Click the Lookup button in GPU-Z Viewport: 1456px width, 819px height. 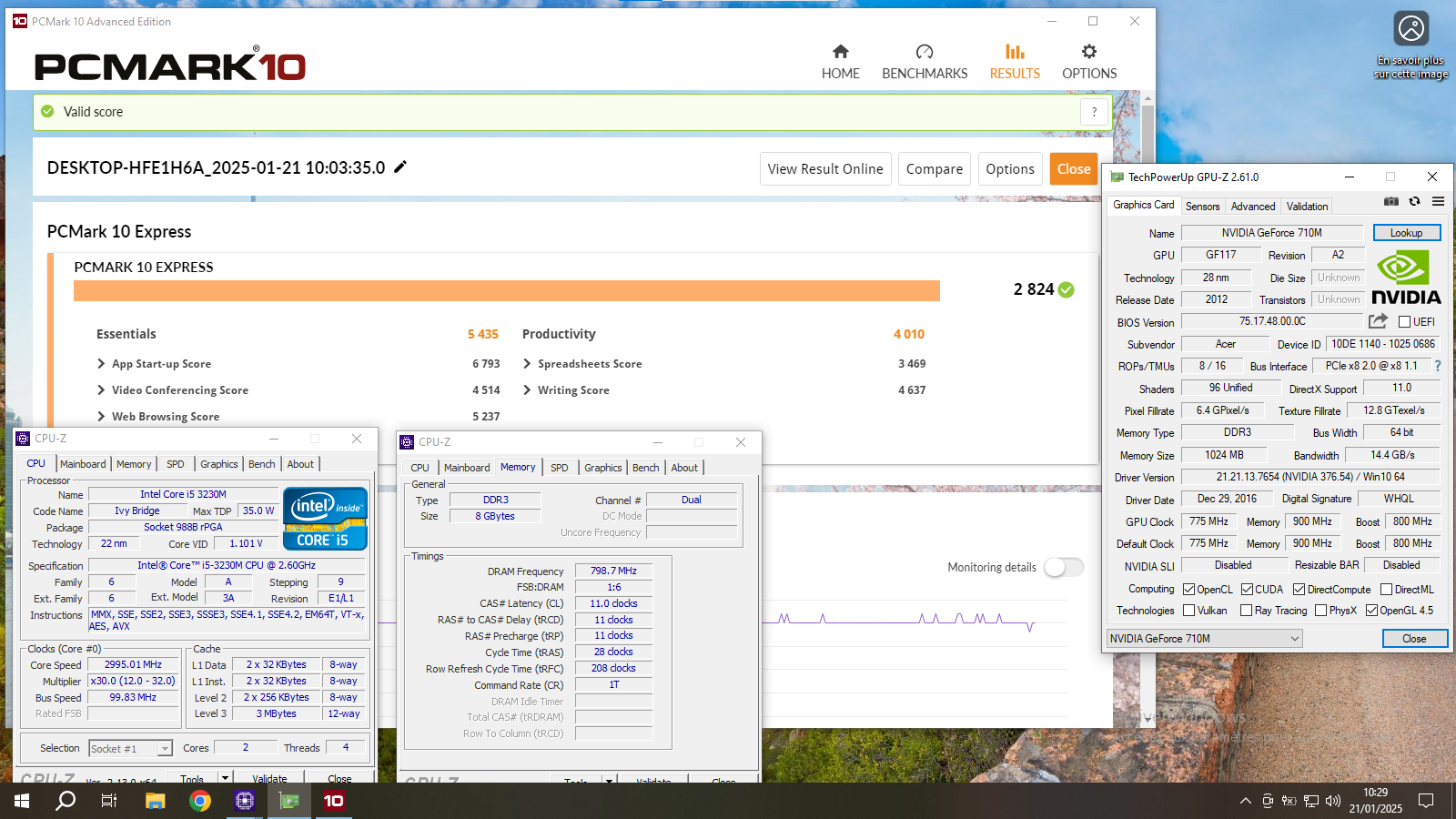click(x=1407, y=233)
